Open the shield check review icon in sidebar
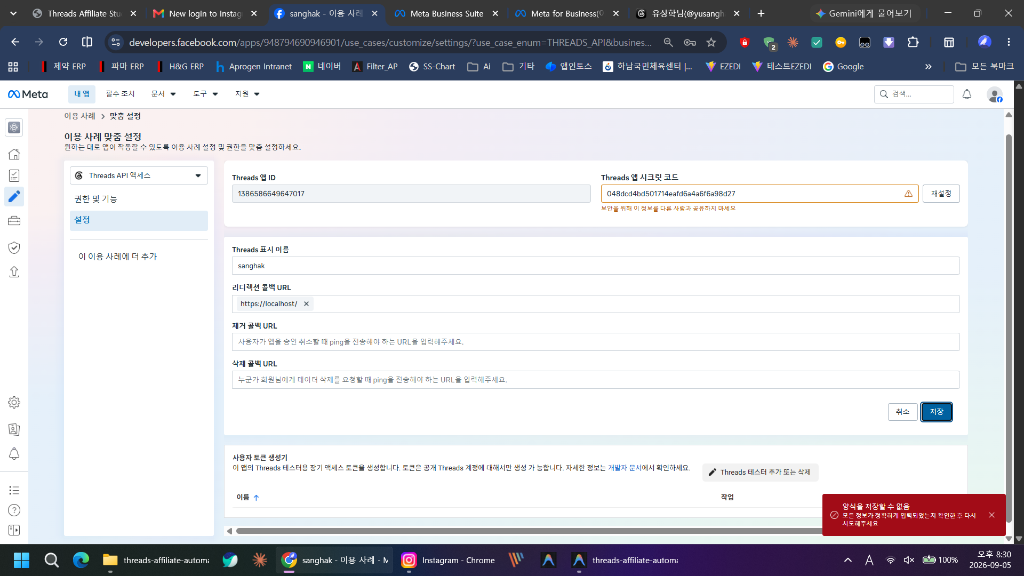The image size is (1024, 576). point(14,248)
